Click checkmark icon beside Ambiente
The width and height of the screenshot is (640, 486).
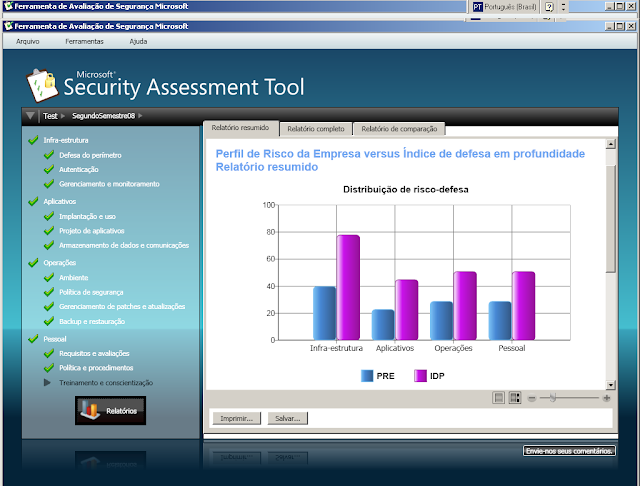(x=49, y=277)
